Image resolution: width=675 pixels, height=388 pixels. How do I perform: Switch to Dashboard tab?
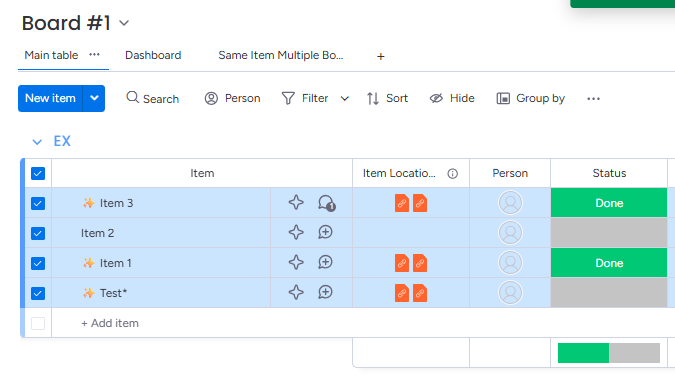153,55
